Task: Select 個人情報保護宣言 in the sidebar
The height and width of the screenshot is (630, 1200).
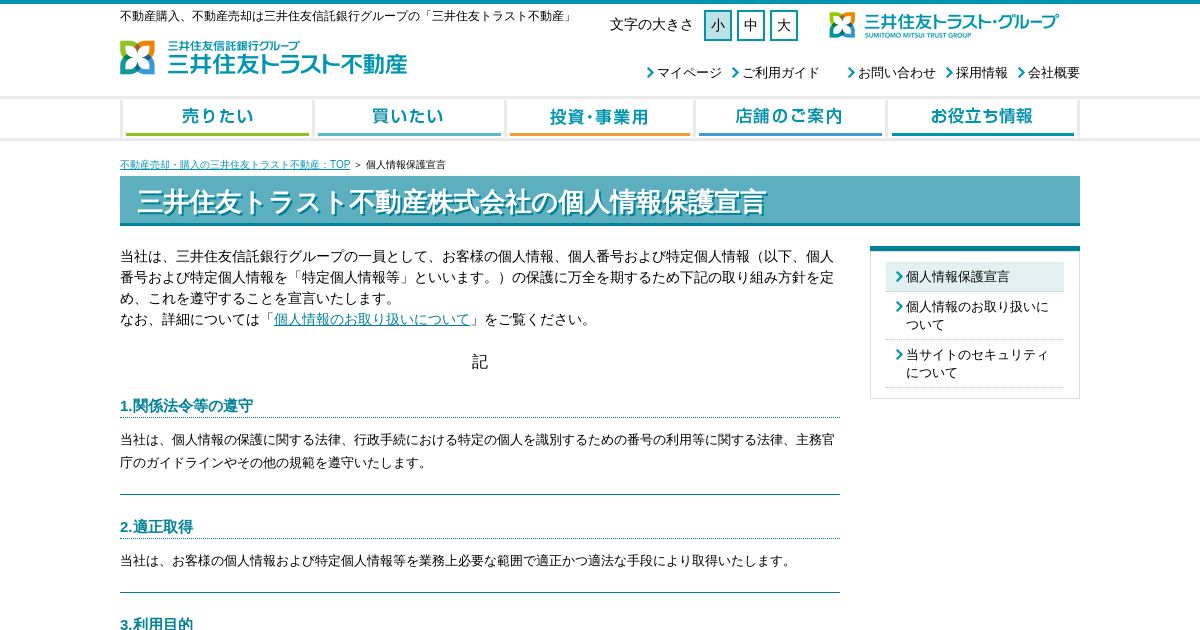Action: (x=975, y=277)
